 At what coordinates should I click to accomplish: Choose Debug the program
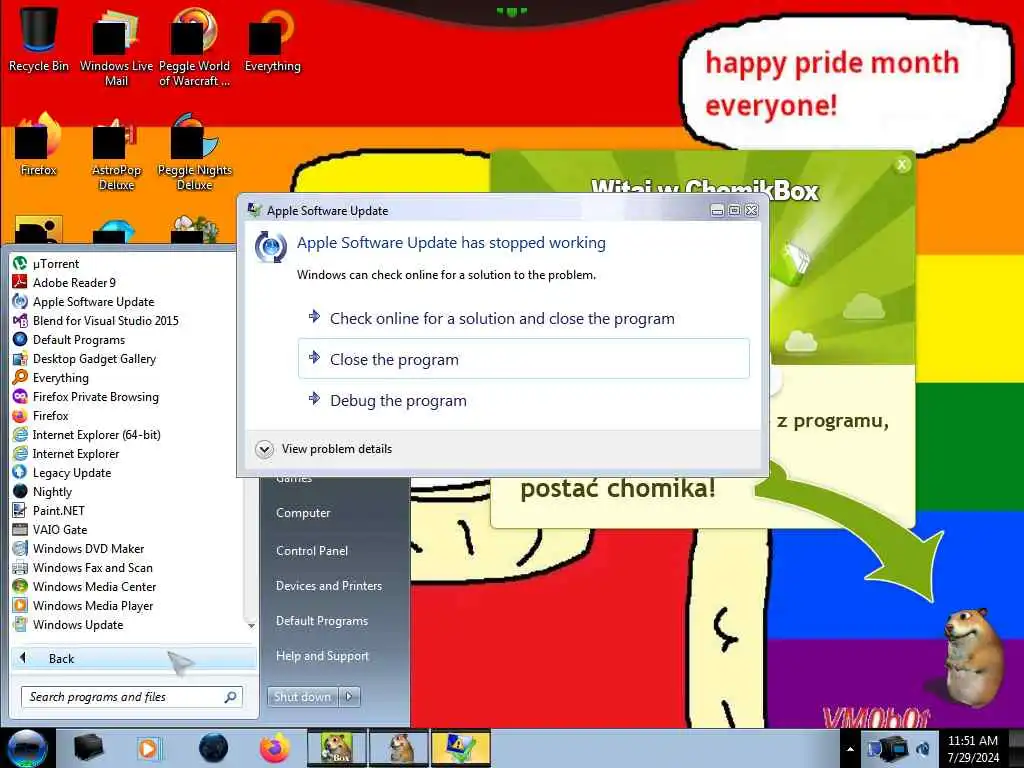524,400
